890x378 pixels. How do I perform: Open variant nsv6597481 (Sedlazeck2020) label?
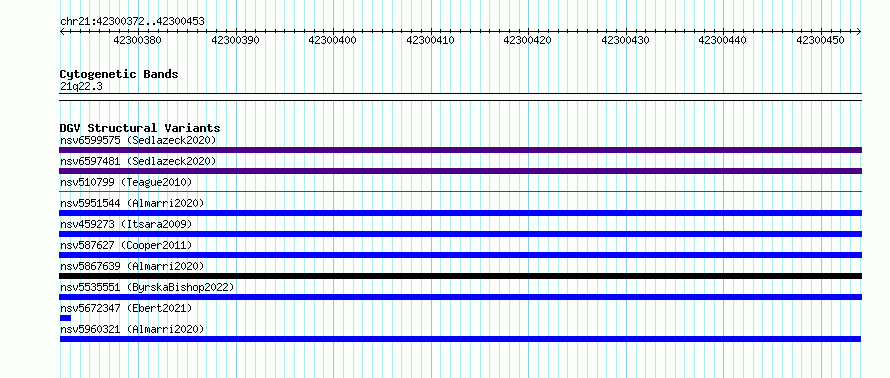click(138, 161)
